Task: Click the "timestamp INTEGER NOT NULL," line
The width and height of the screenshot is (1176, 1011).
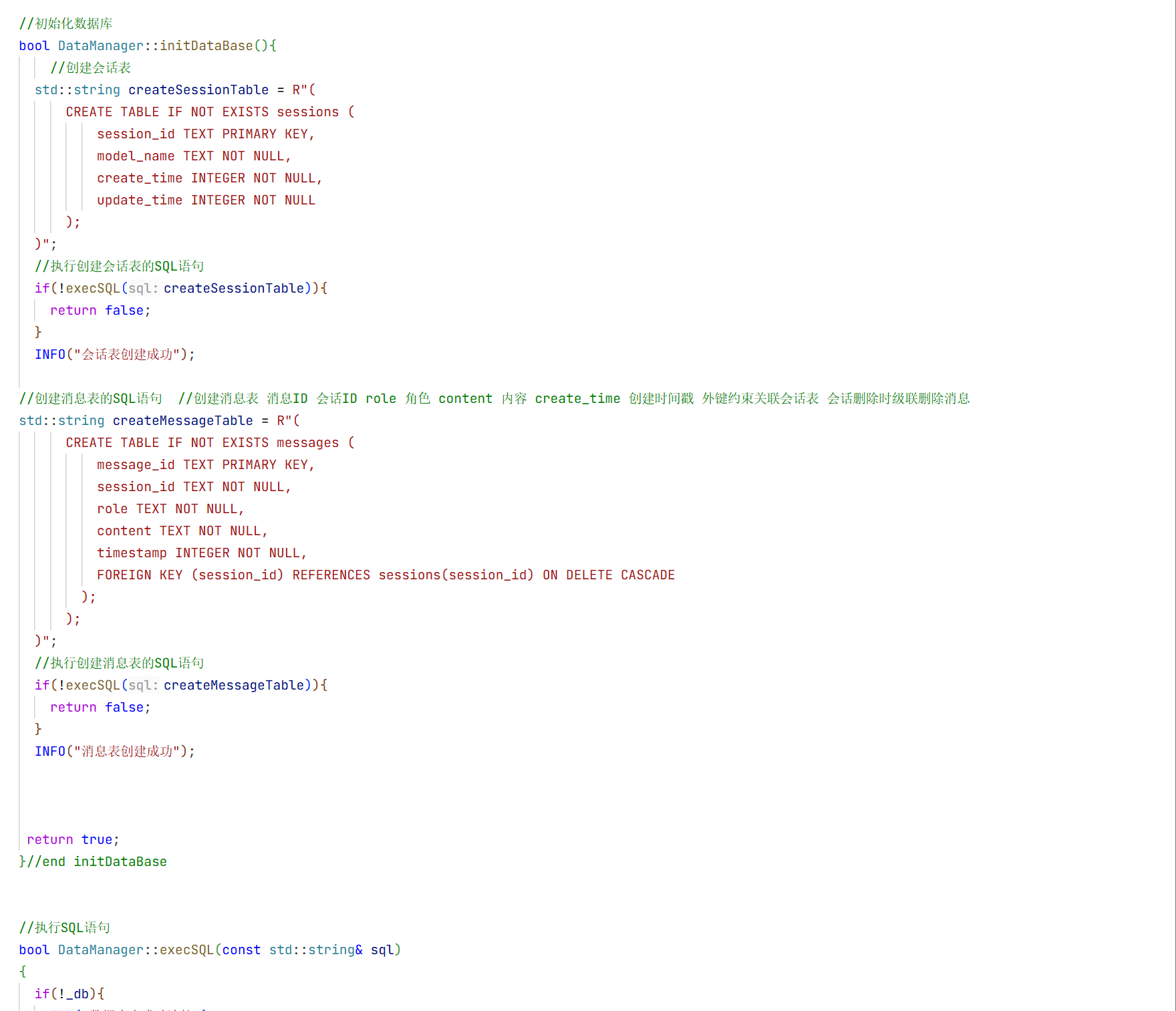Action: coord(202,553)
